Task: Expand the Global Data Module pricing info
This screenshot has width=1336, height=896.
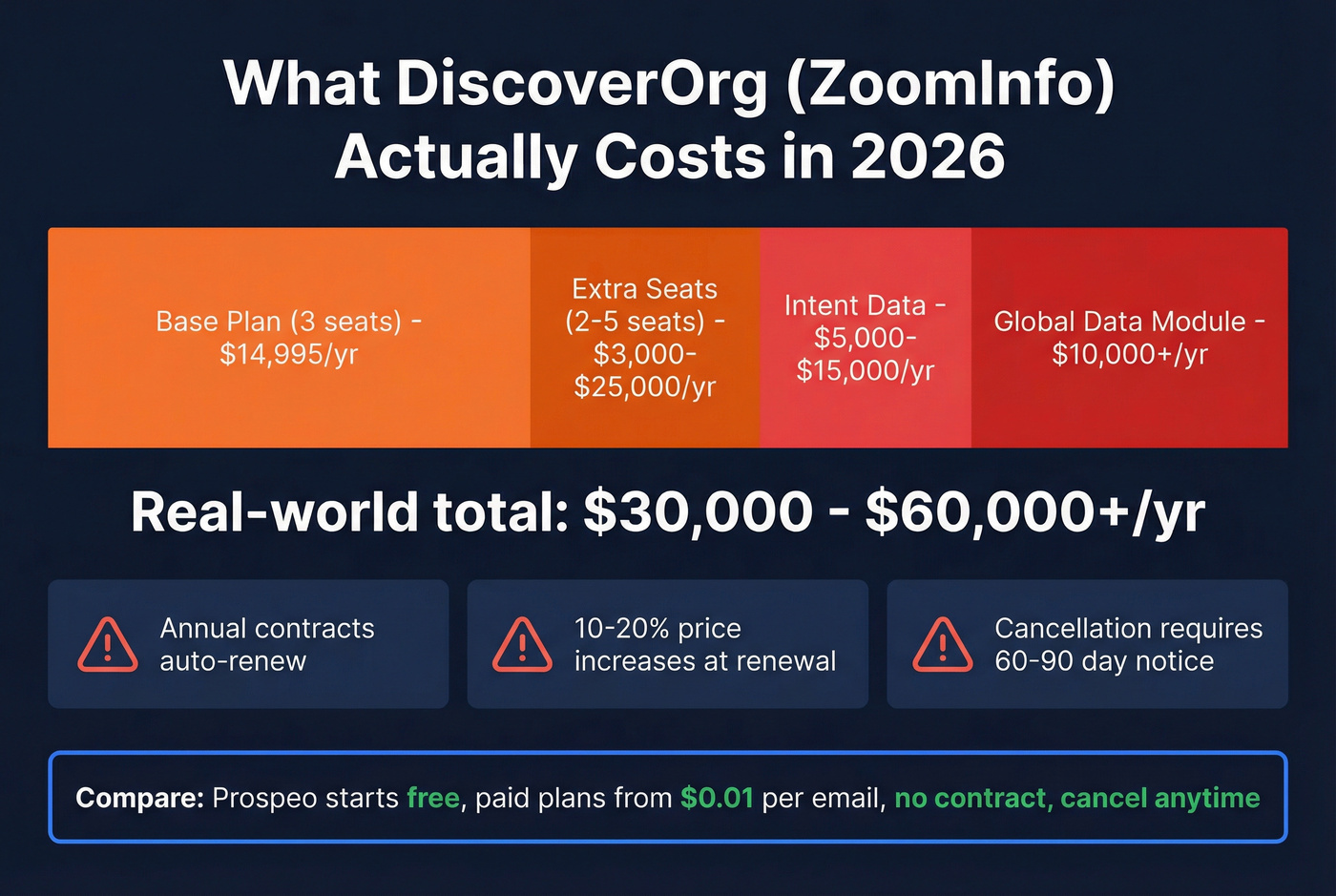Action: point(1129,337)
